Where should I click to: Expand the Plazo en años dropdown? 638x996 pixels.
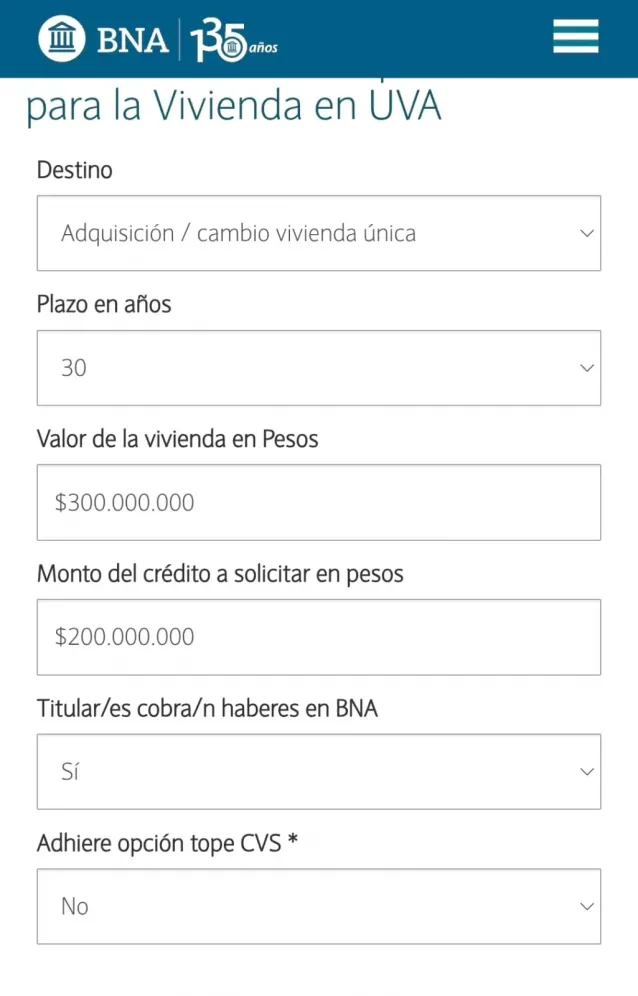pos(319,368)
